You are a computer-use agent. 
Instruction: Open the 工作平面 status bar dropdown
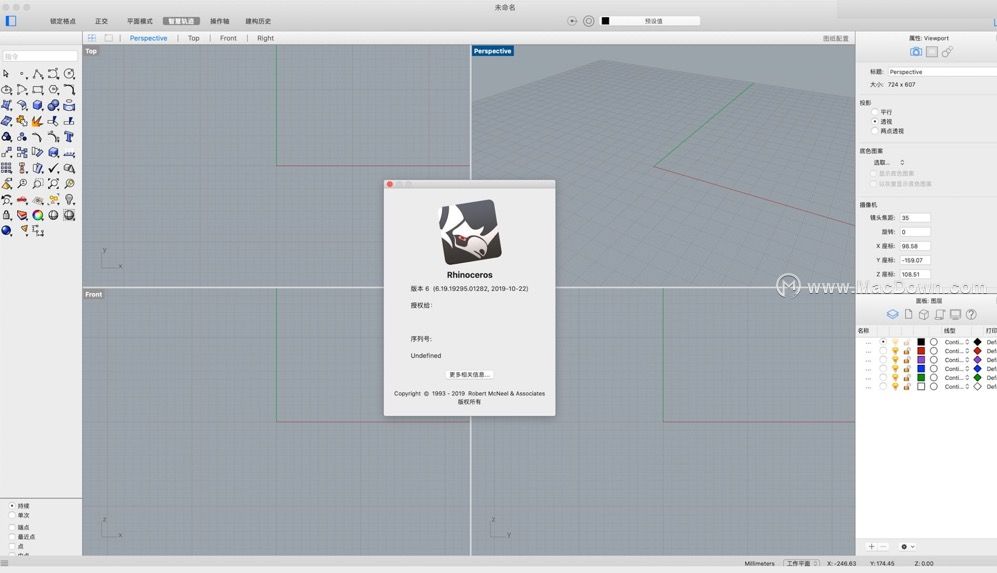pyautogui.click(x=802, y=563)
